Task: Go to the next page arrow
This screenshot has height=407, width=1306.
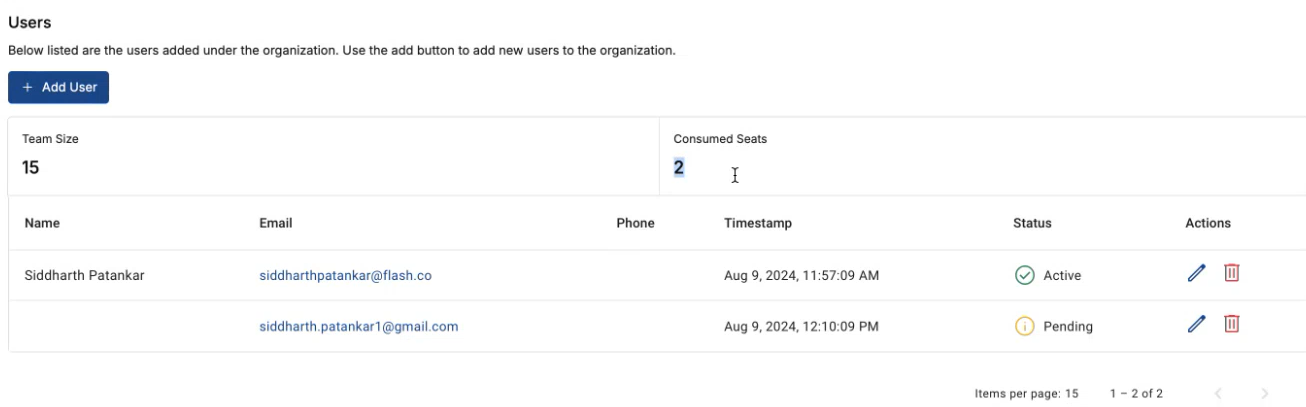Action: (x=1265, y=394)
